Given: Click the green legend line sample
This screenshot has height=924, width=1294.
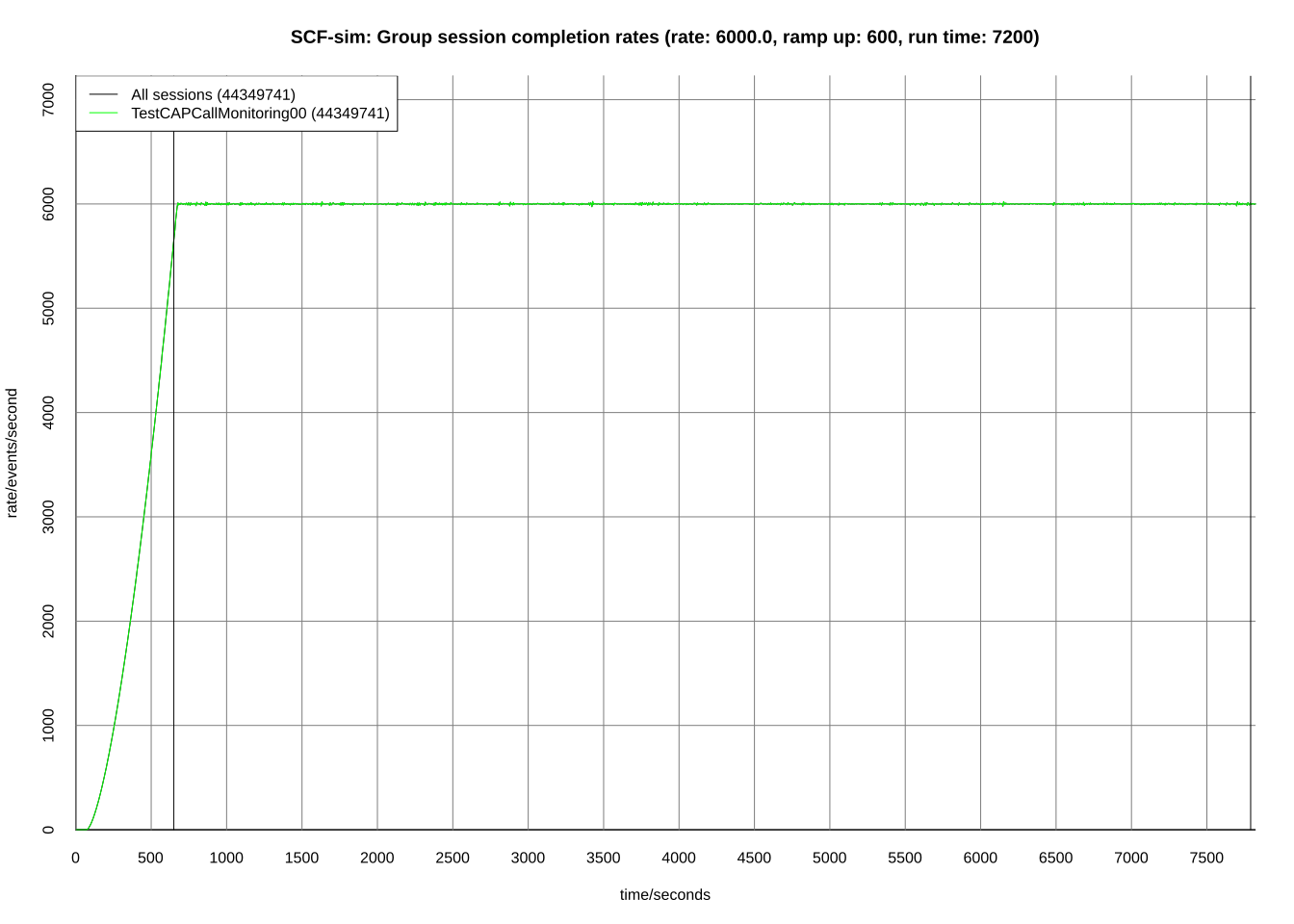Looking at the screenshot, I should coord(105,113).
